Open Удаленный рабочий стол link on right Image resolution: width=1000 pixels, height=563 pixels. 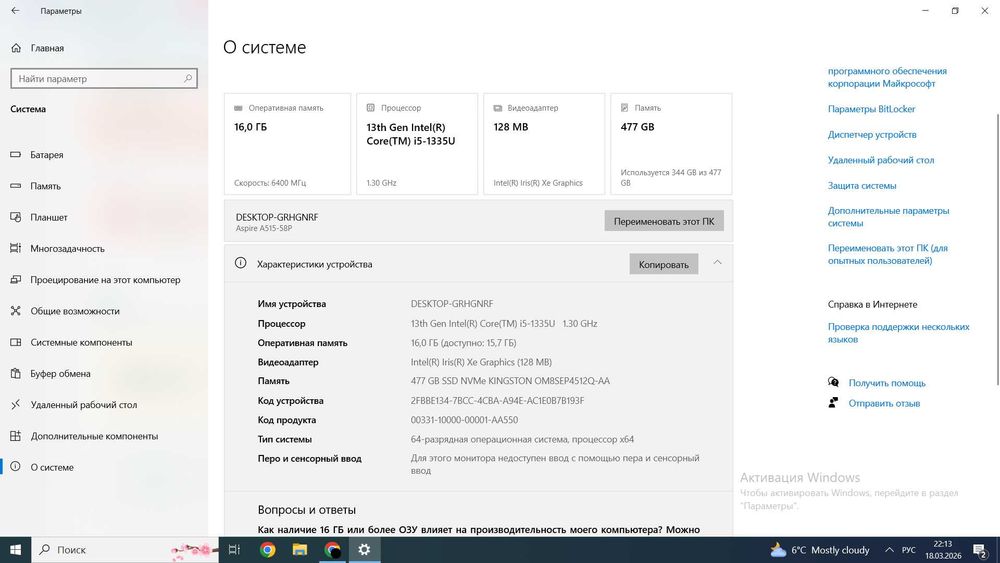[x=881, y=160]
